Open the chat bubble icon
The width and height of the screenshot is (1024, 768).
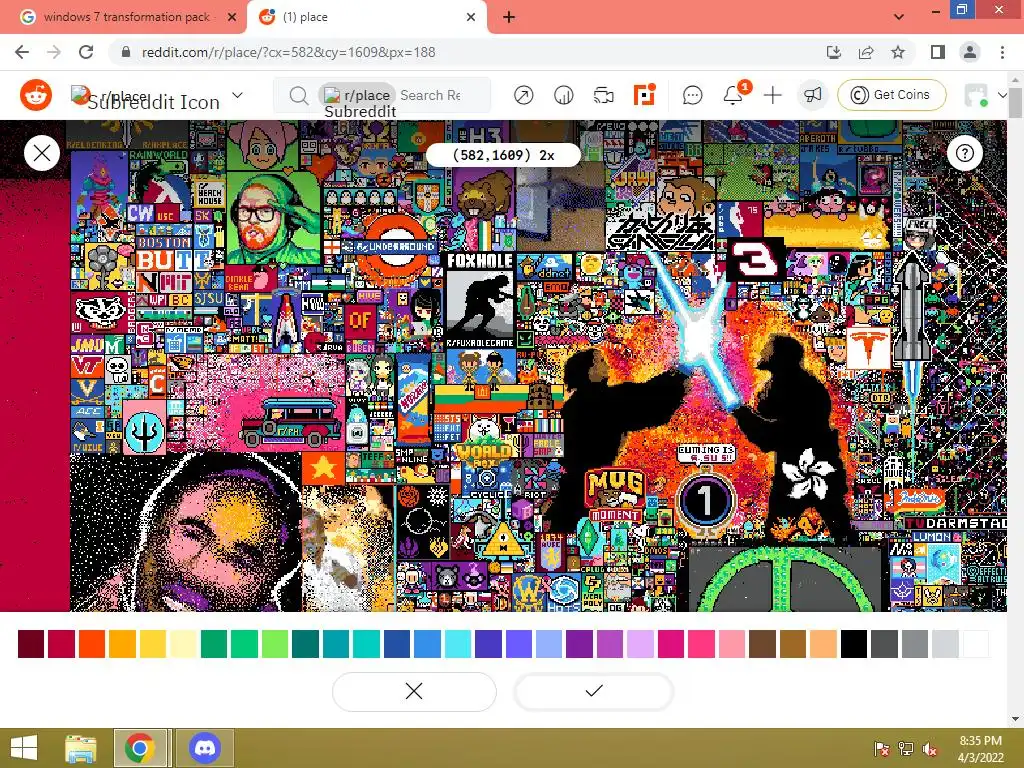coord(692,95)
